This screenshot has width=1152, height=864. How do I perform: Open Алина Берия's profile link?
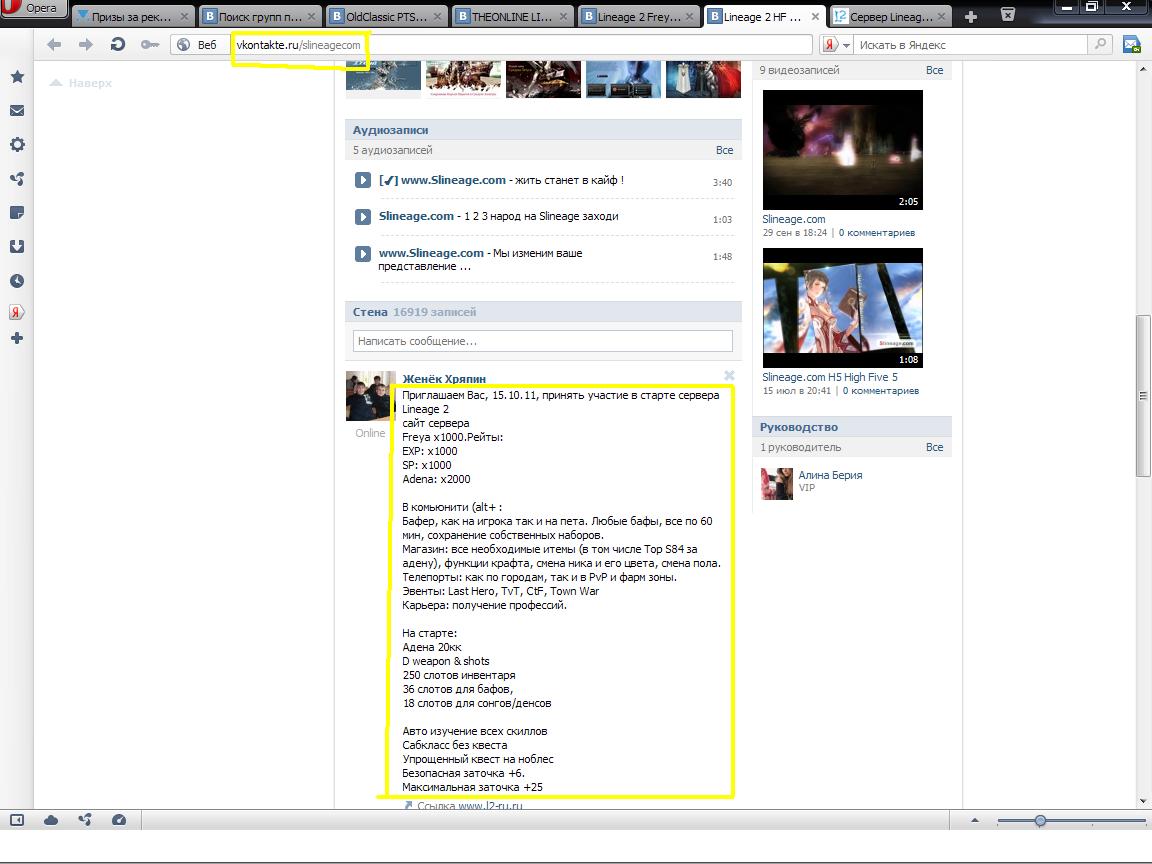pyautogui.click(x=830, y=475)
